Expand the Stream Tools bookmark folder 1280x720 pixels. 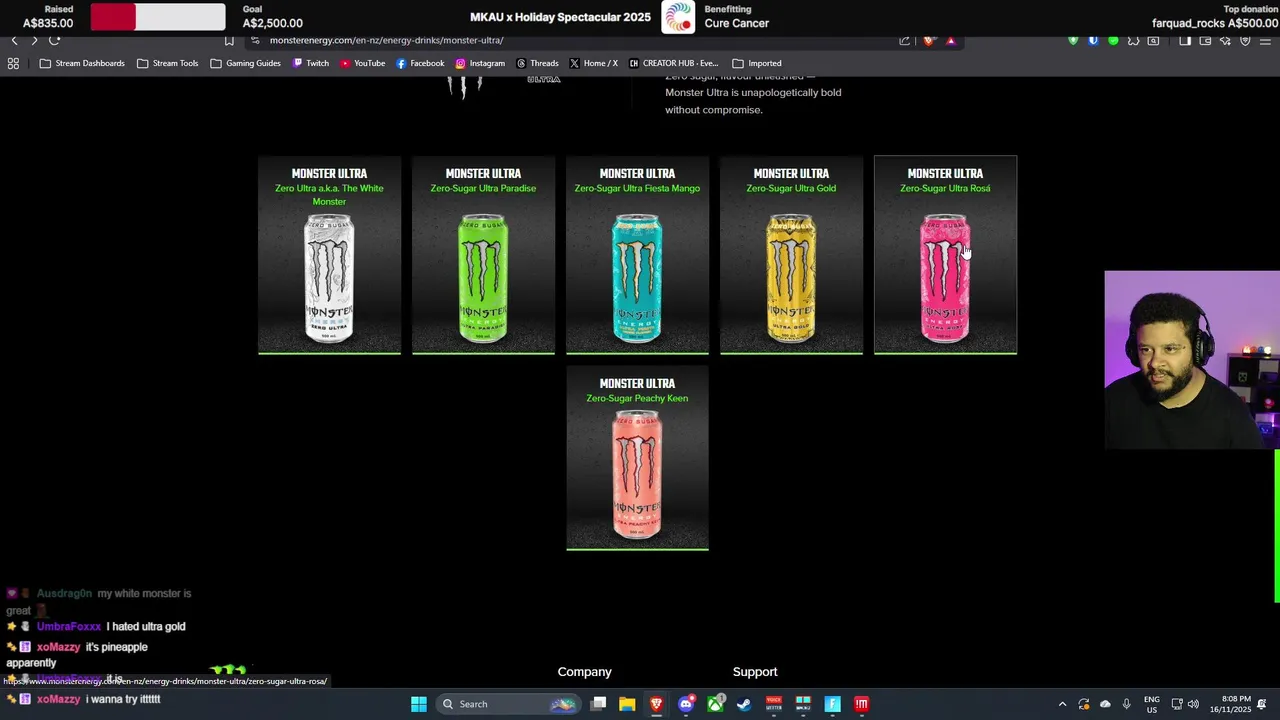pyautogui.click(x=167, y=63)
